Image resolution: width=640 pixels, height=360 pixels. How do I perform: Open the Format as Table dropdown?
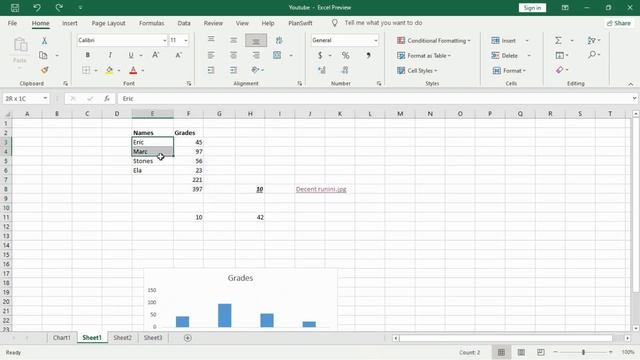pyautogui.click(x=424, y=56)
